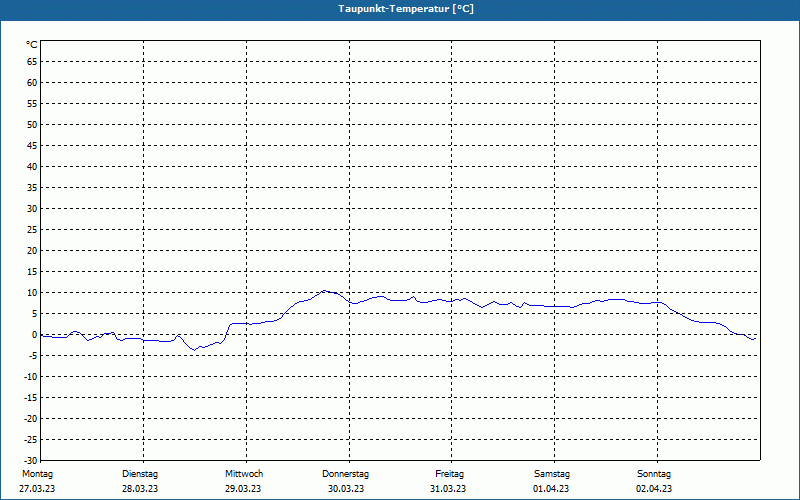Screen dimensions: 800x500
Task: Click the 40 y-axis label
Action: point(32,166)
